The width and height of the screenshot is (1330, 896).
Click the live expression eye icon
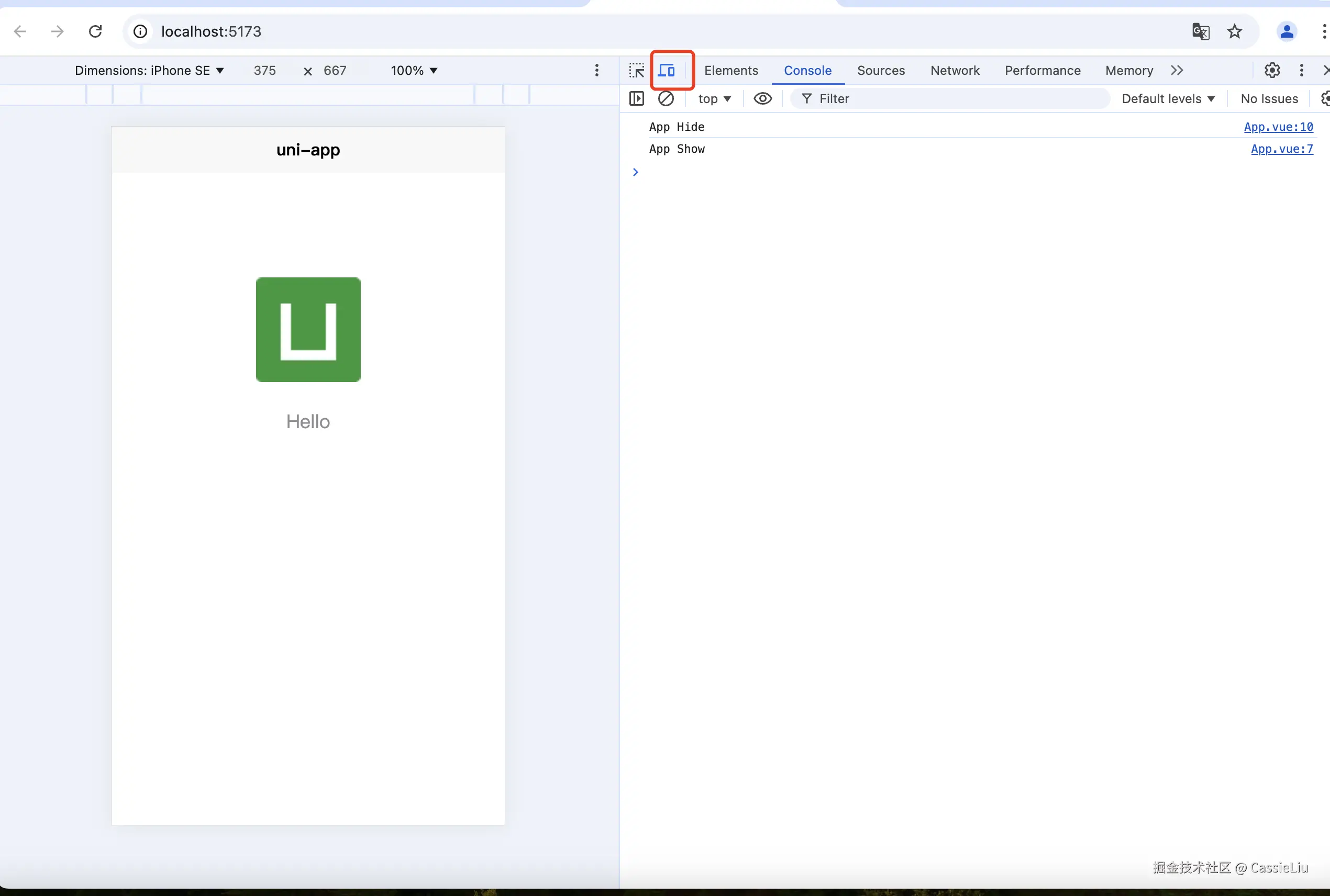[762, 99]
